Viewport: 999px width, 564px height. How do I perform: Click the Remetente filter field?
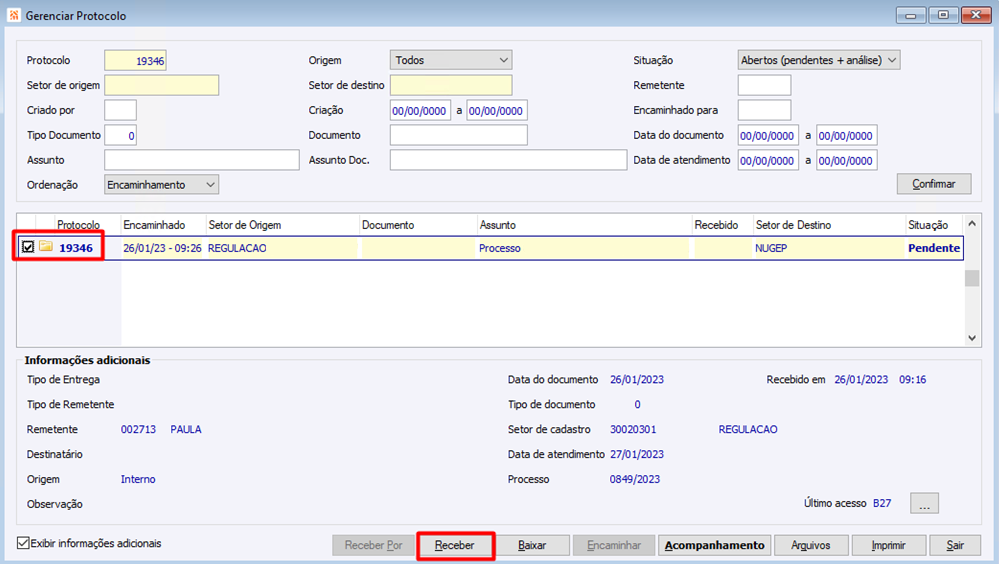coord(765,85)
